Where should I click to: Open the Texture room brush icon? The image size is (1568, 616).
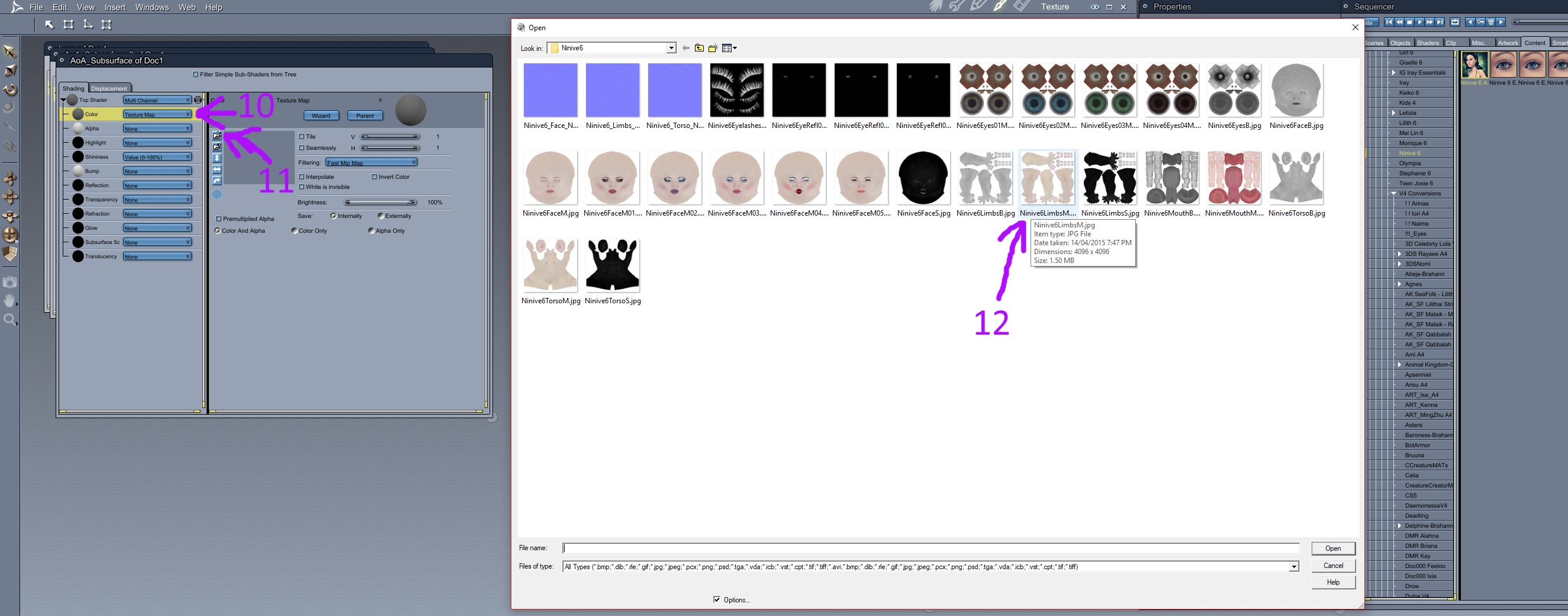coord(1000,7)
